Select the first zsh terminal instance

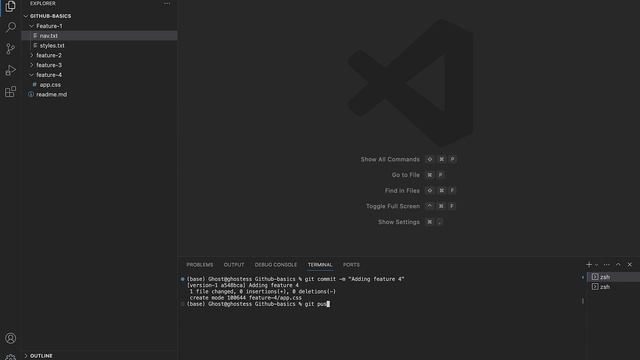(613, 277)
